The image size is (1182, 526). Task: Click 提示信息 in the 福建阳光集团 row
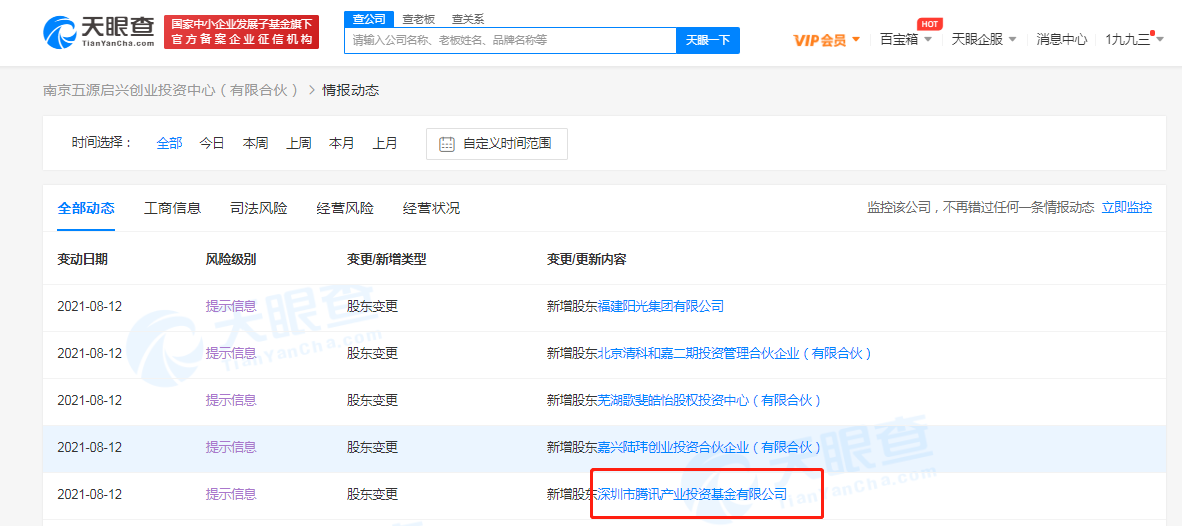click(x=231, y=307)
